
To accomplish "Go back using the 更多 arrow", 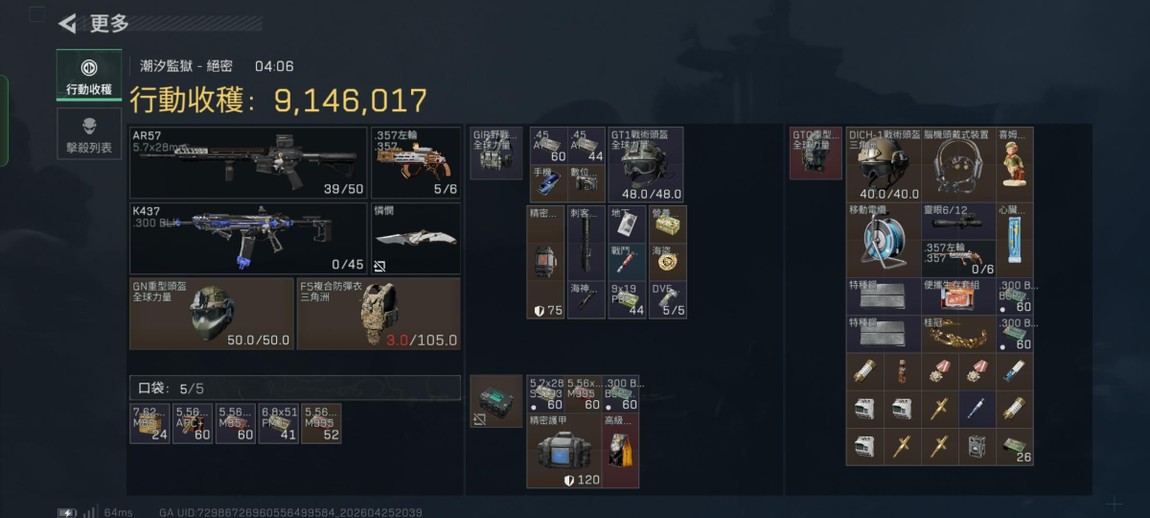I will [67, 24].
